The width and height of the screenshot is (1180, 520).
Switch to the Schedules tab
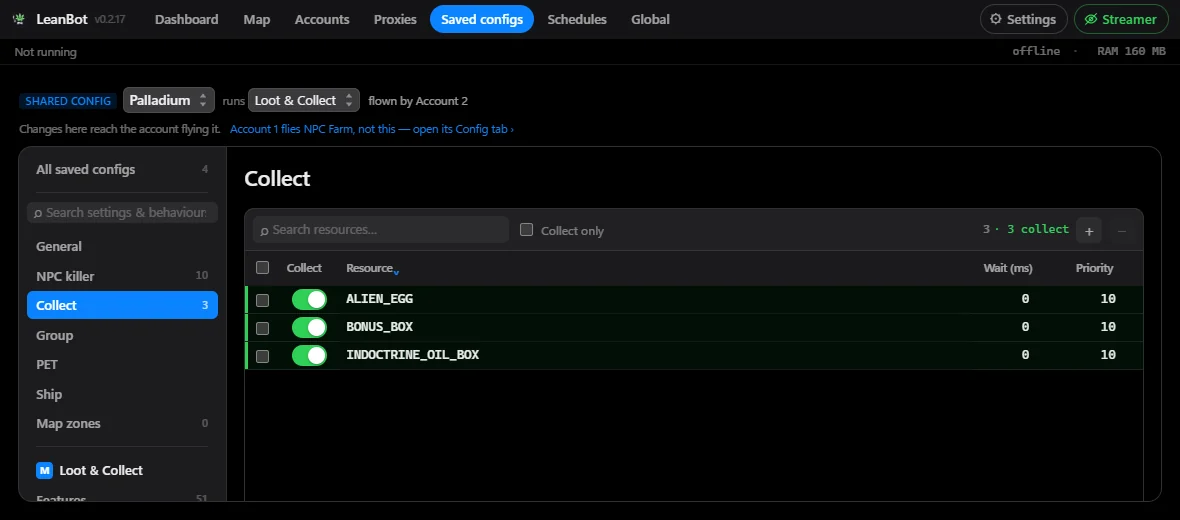577,20
